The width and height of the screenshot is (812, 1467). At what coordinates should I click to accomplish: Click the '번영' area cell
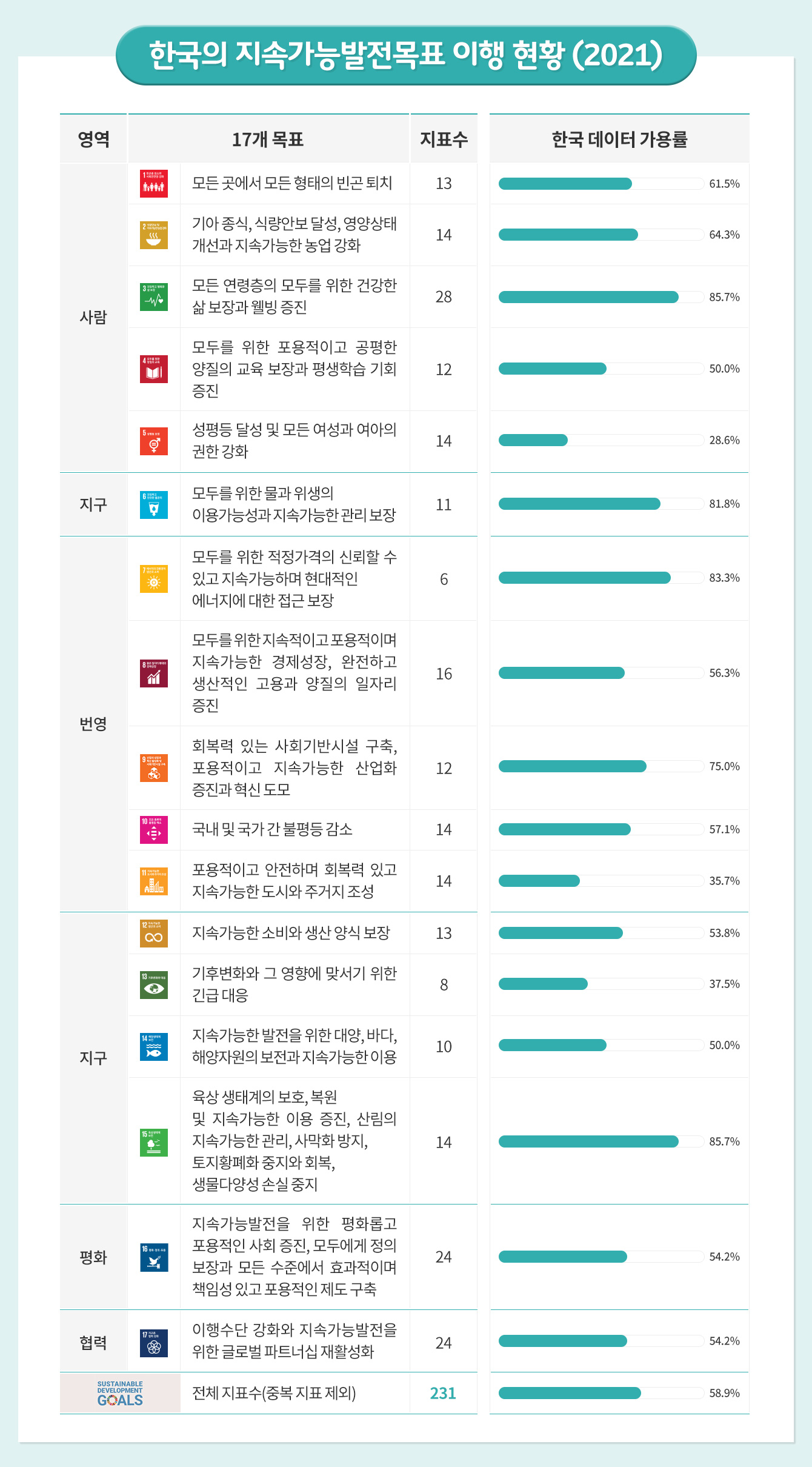[93, 724]
